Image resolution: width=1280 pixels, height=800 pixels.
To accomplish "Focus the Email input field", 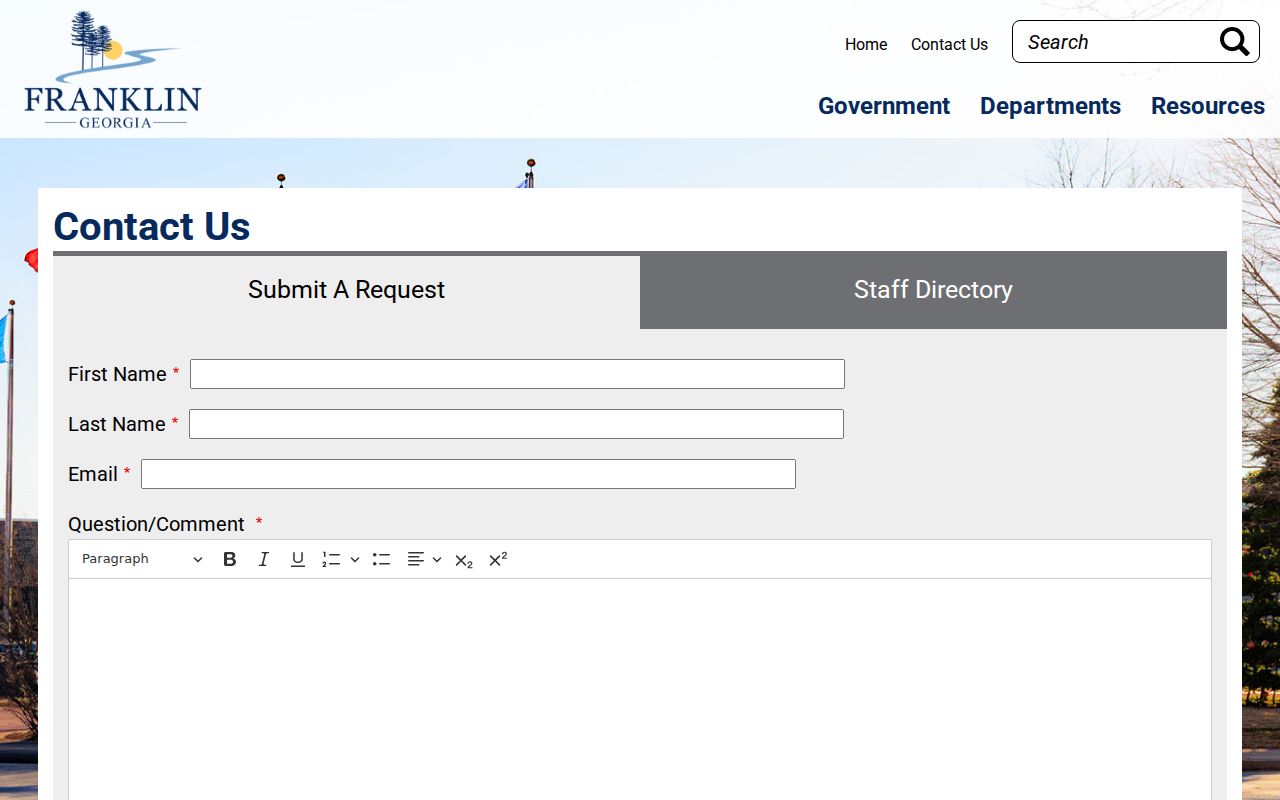I will pyautogui.click(x=468, y=474).
